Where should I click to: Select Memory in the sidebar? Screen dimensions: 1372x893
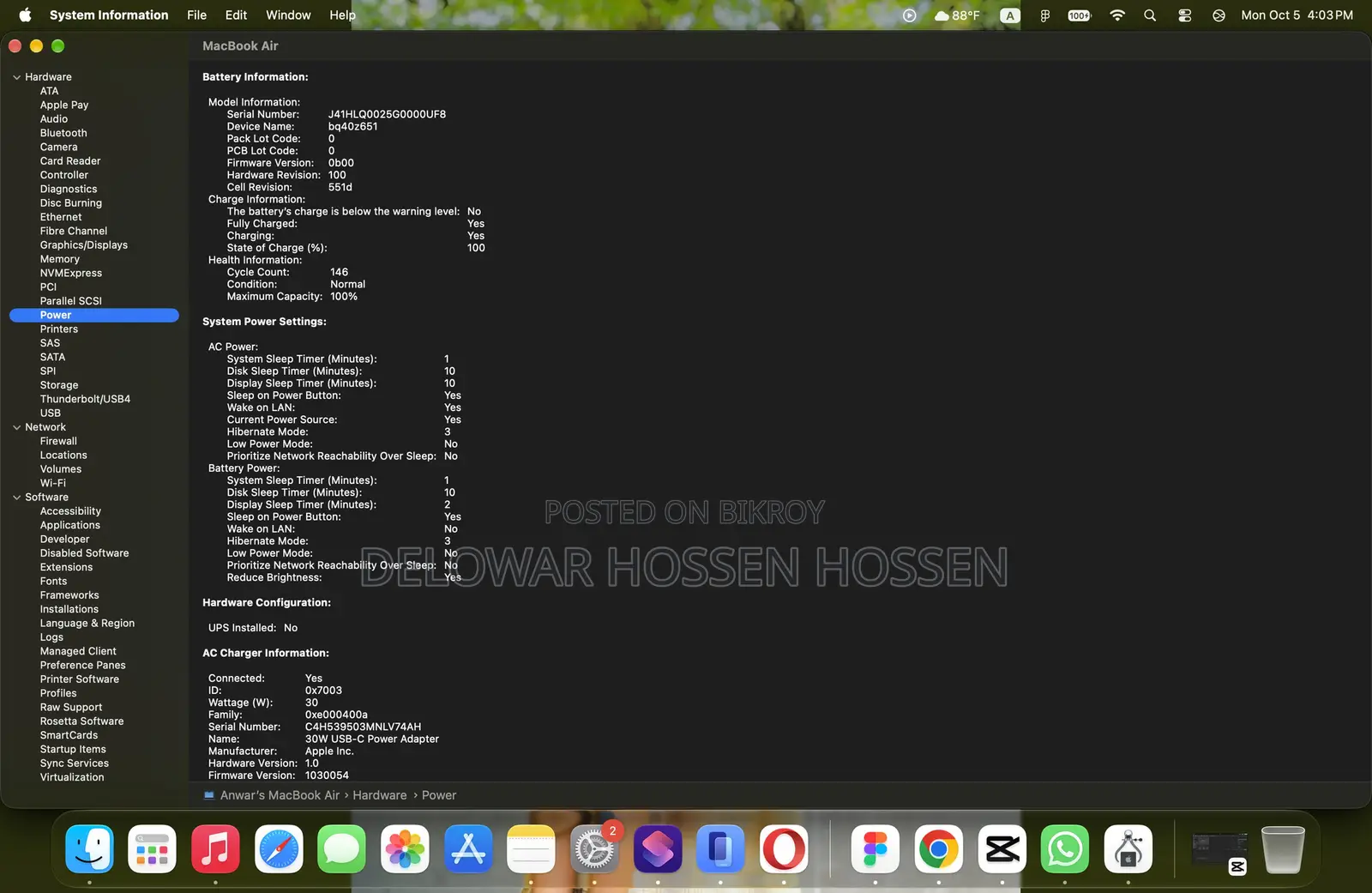coord(59,259)
